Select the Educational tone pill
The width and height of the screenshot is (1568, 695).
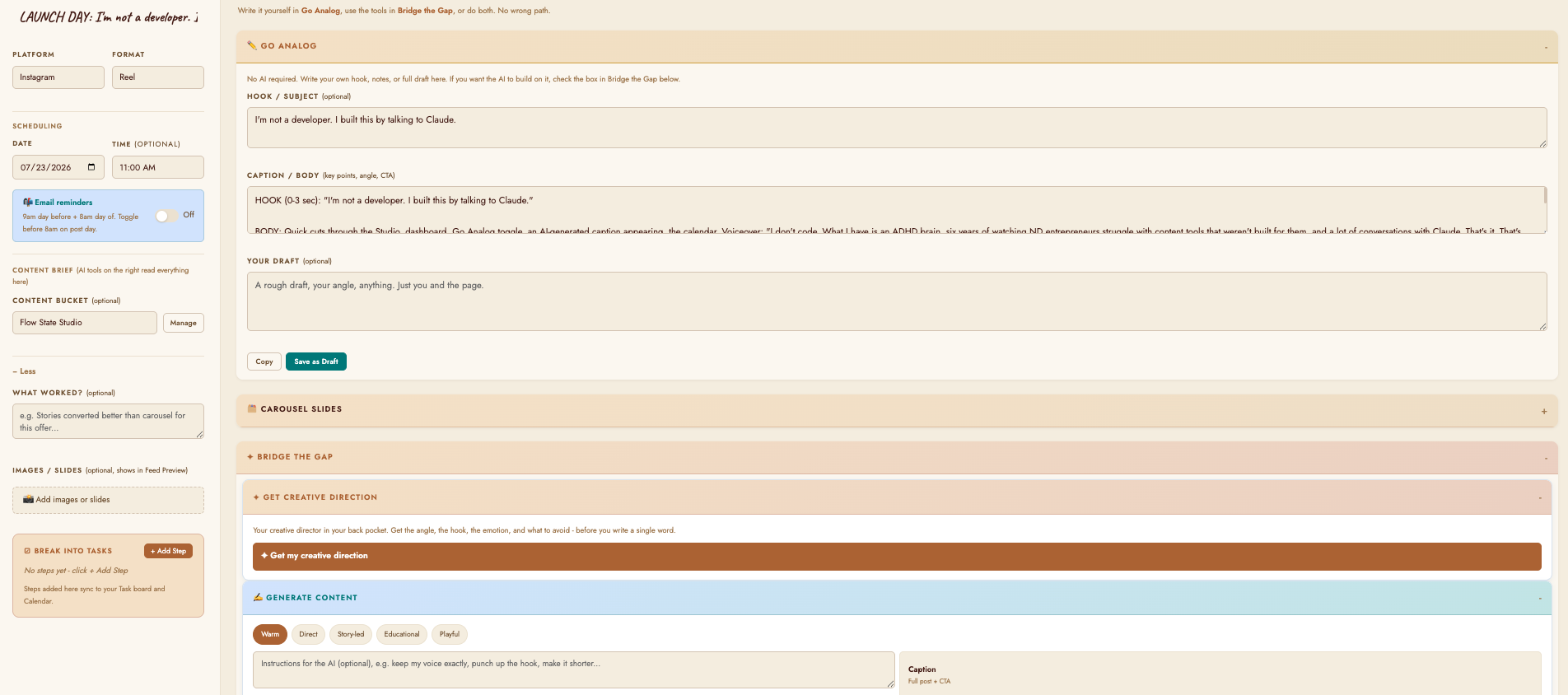coord(402,634)
